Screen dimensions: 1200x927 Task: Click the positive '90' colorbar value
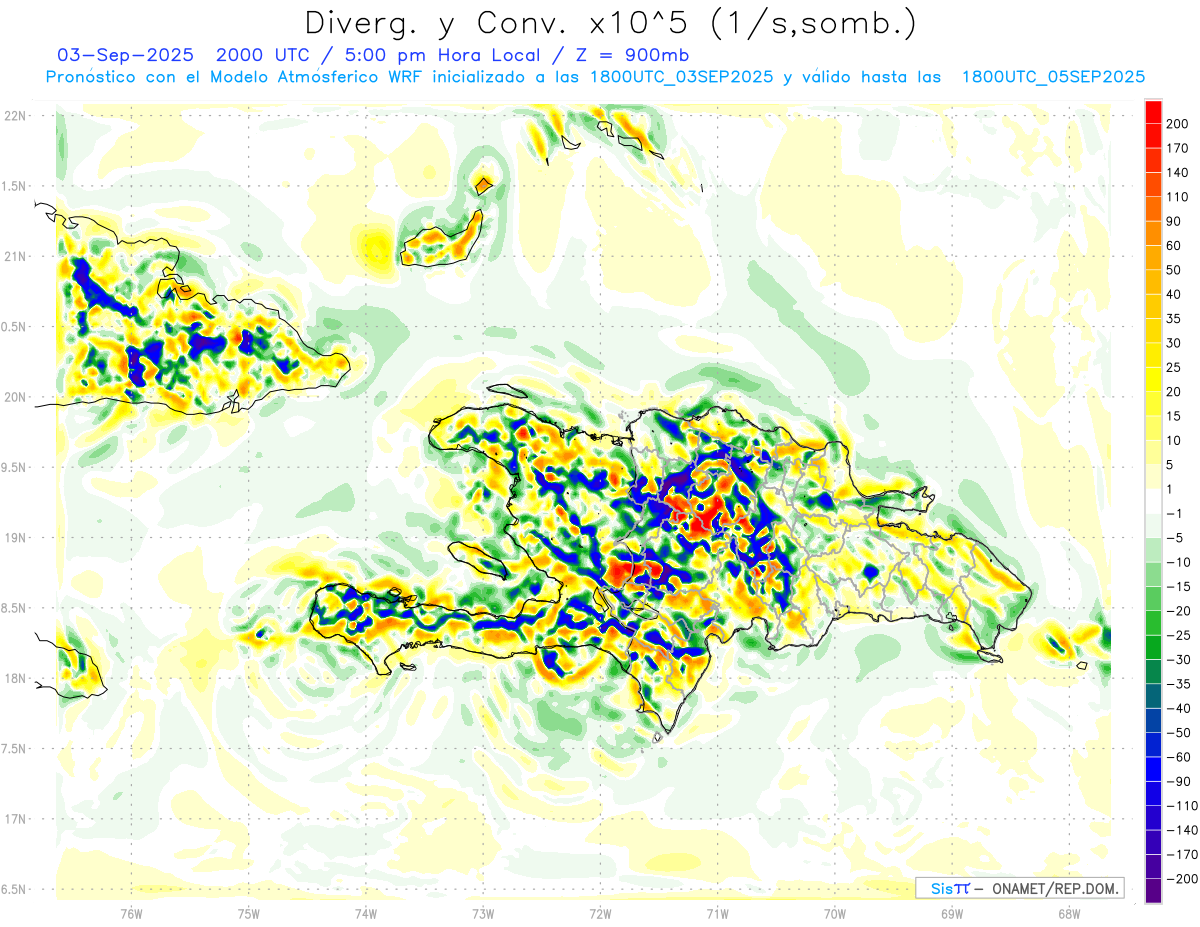pos(1175,222)
